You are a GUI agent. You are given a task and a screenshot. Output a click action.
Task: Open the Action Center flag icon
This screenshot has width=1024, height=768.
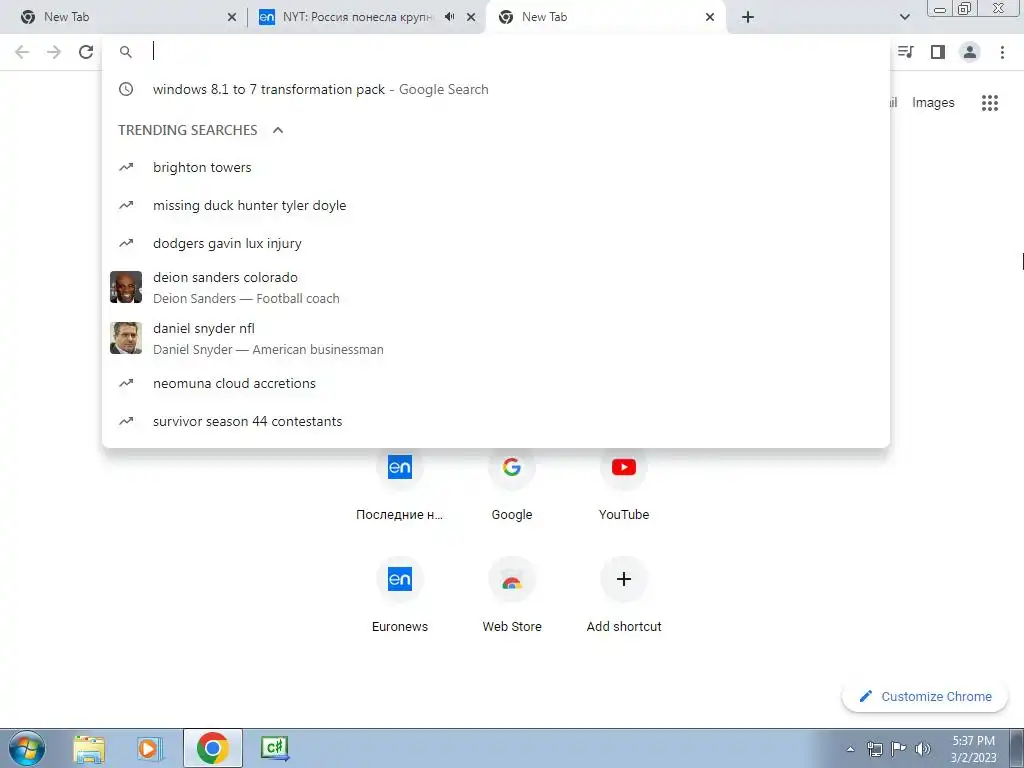[899, 749]
